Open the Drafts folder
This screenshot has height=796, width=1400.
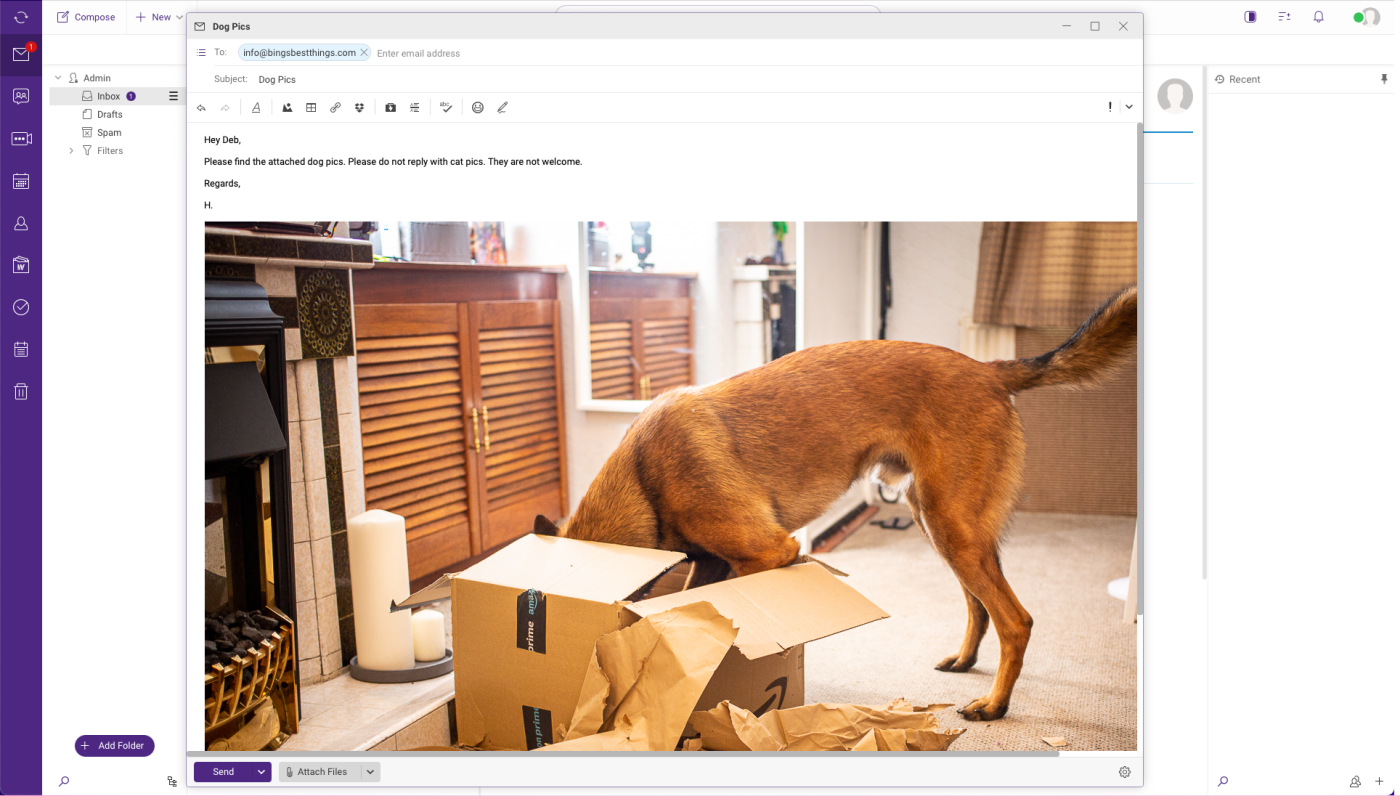coord(110,114)
